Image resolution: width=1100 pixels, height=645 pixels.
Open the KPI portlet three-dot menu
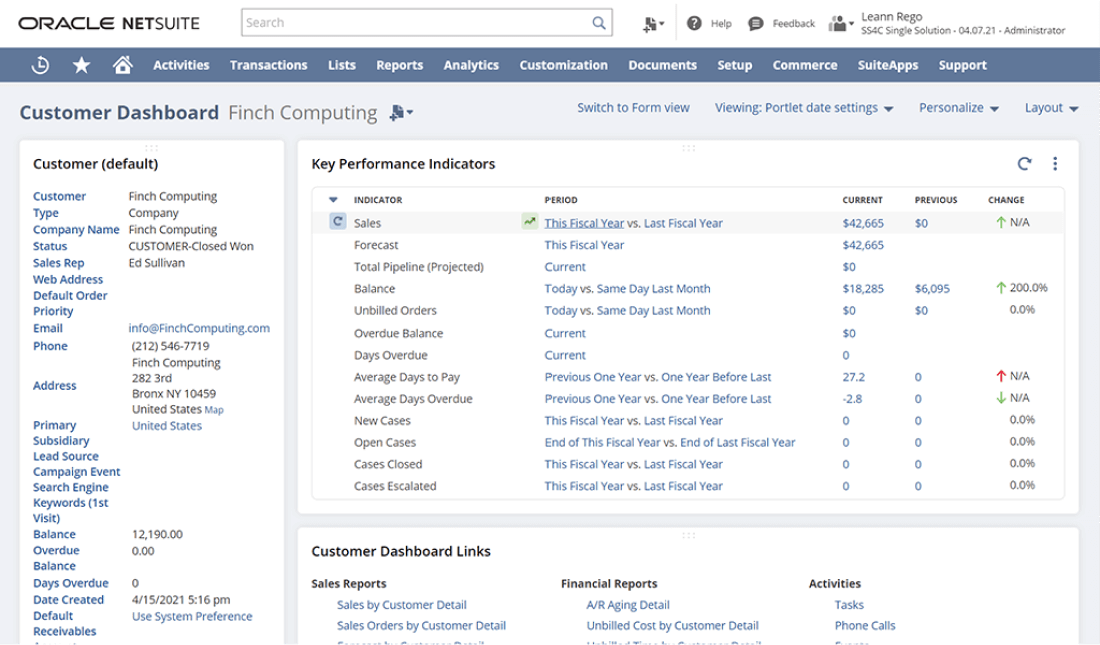coord(1055,163)
